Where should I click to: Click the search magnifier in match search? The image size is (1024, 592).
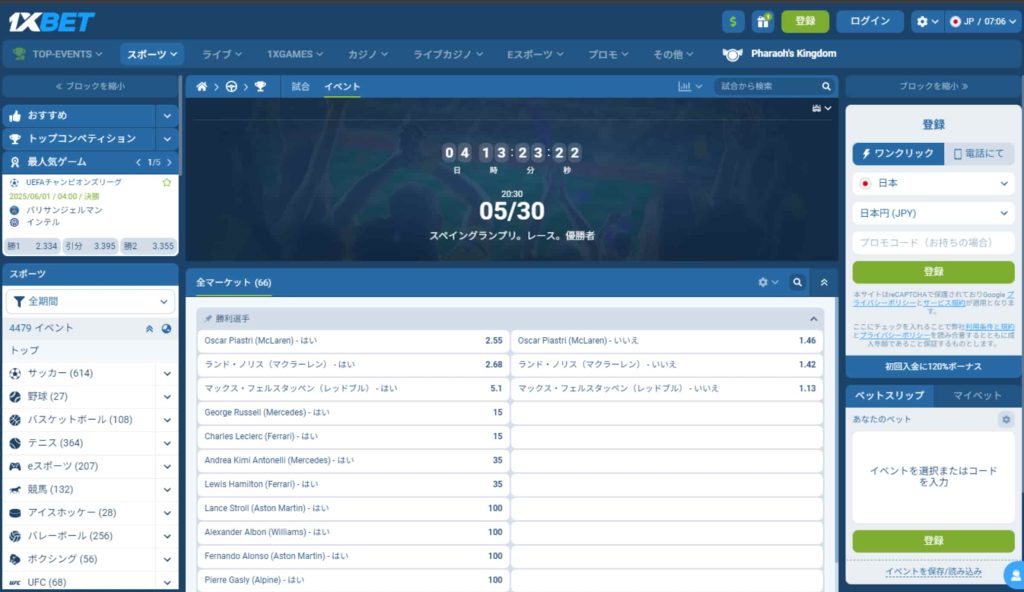tap(826, 86)
